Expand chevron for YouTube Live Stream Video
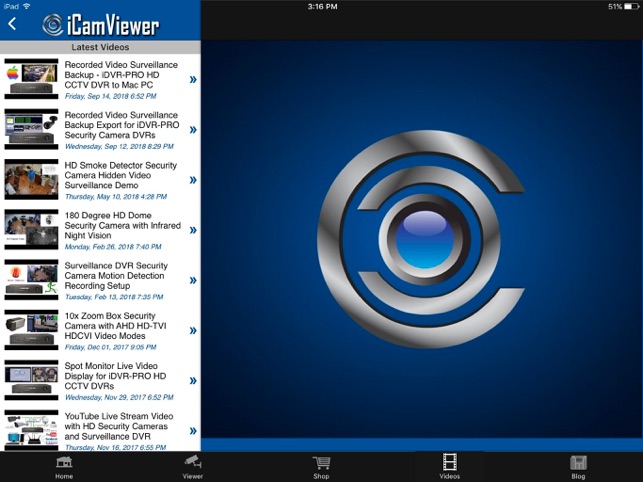Screen dimensions: 643x482 click(193, 431)
